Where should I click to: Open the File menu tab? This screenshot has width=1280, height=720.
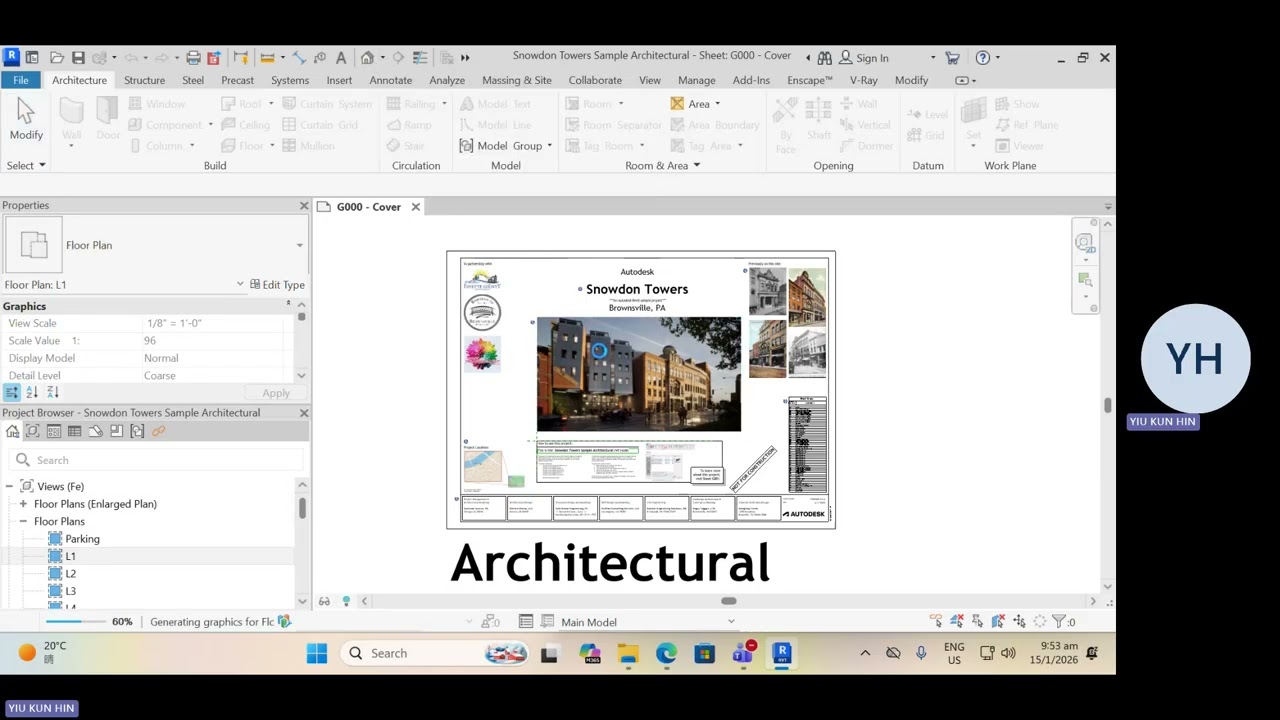[x=21, y=80]
